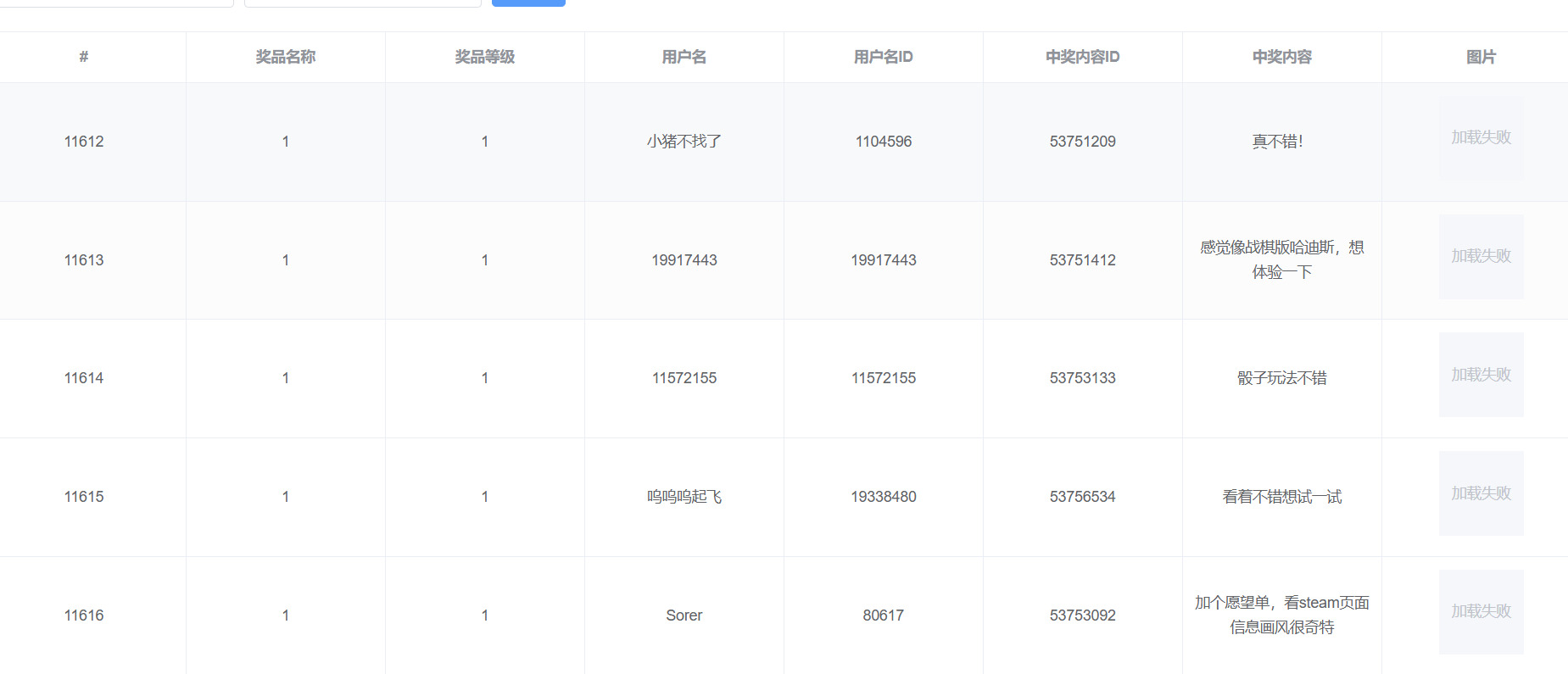Select the username cell Sorer
1568x674 pixels.
click(x=684, y=616)
